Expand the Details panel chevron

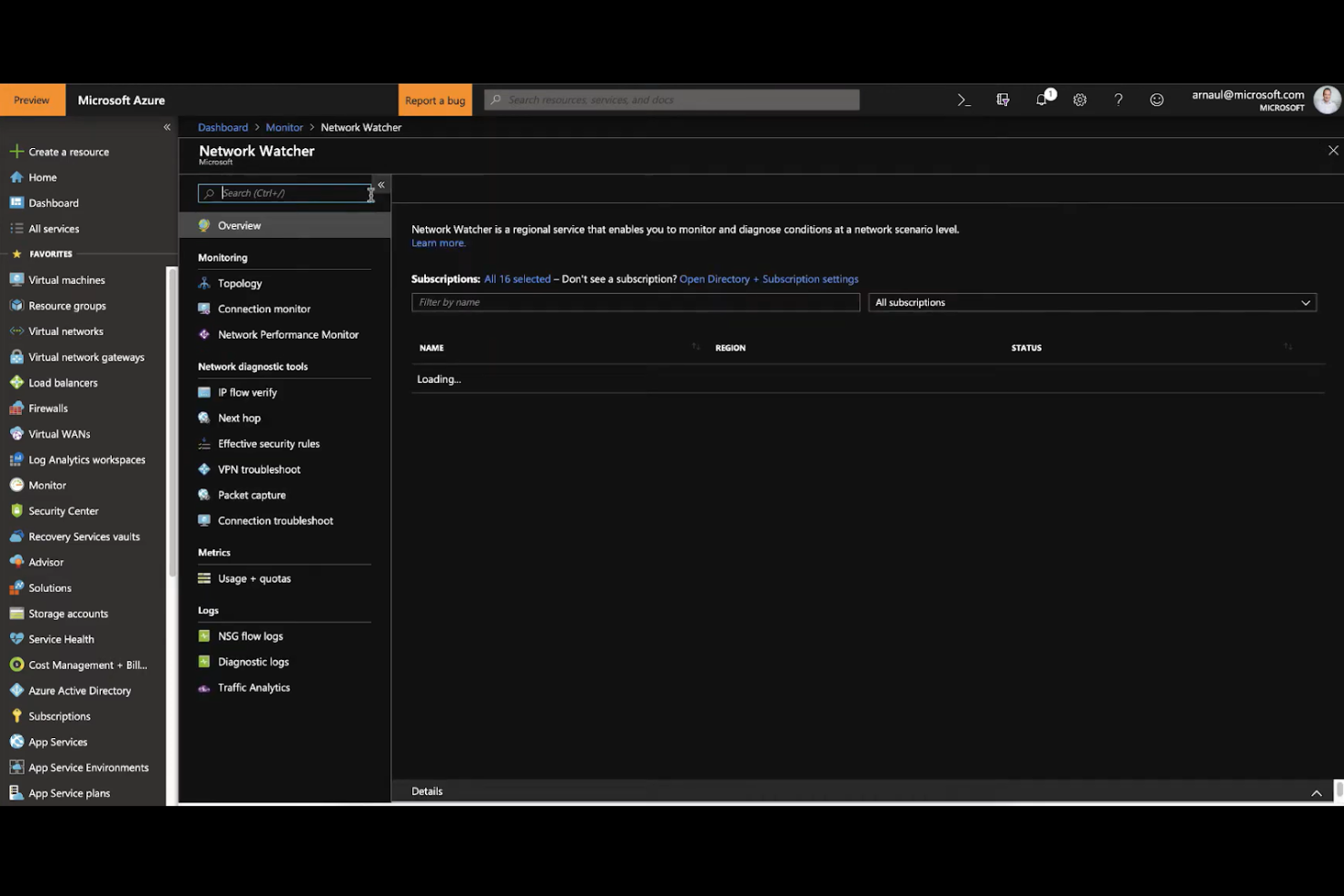pos(1316,793)
